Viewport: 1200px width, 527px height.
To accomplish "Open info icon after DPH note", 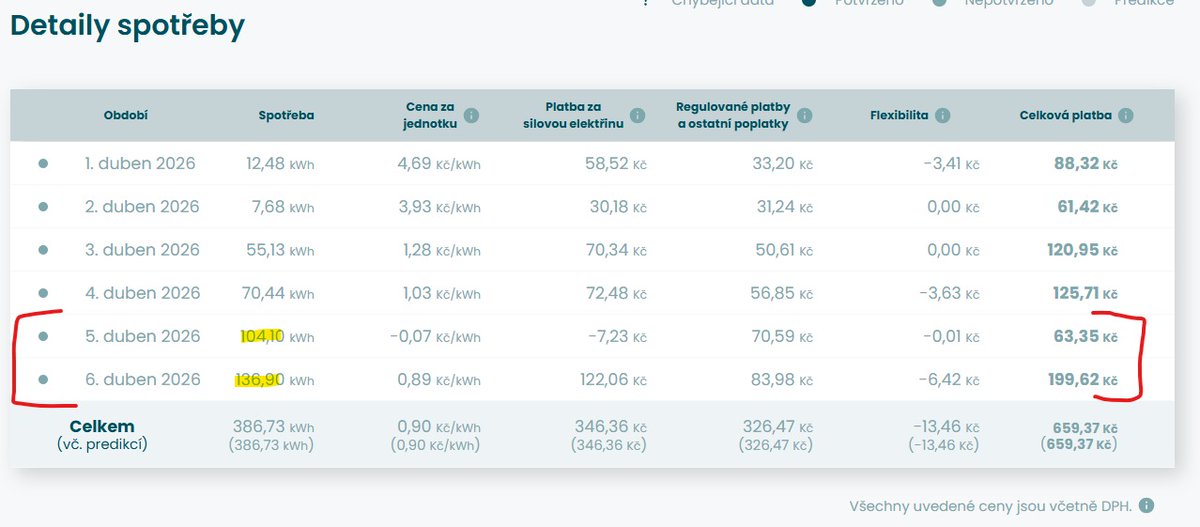I will 1146,506.
